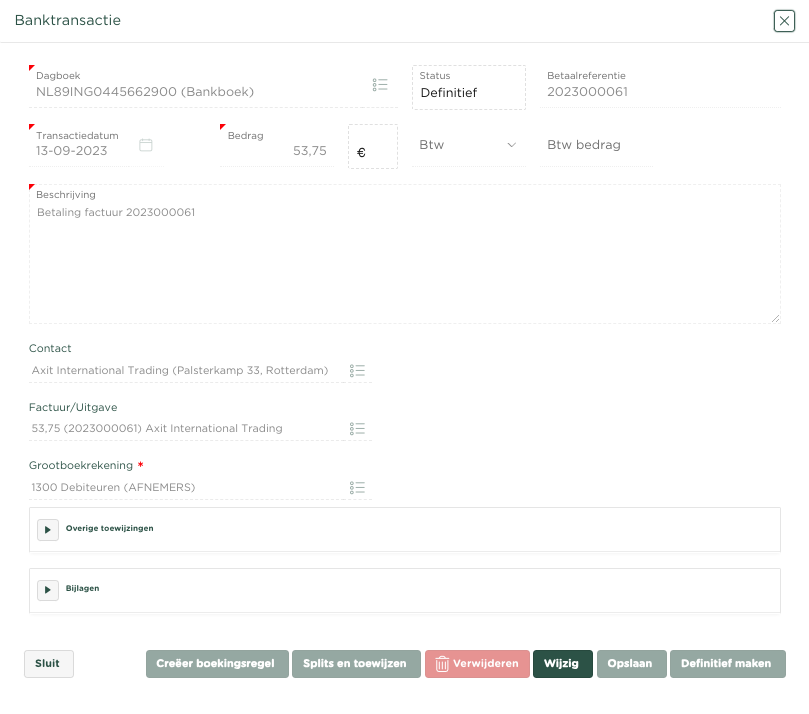
Task: Click into the Beschrijving text area
Action: [404, 265]
